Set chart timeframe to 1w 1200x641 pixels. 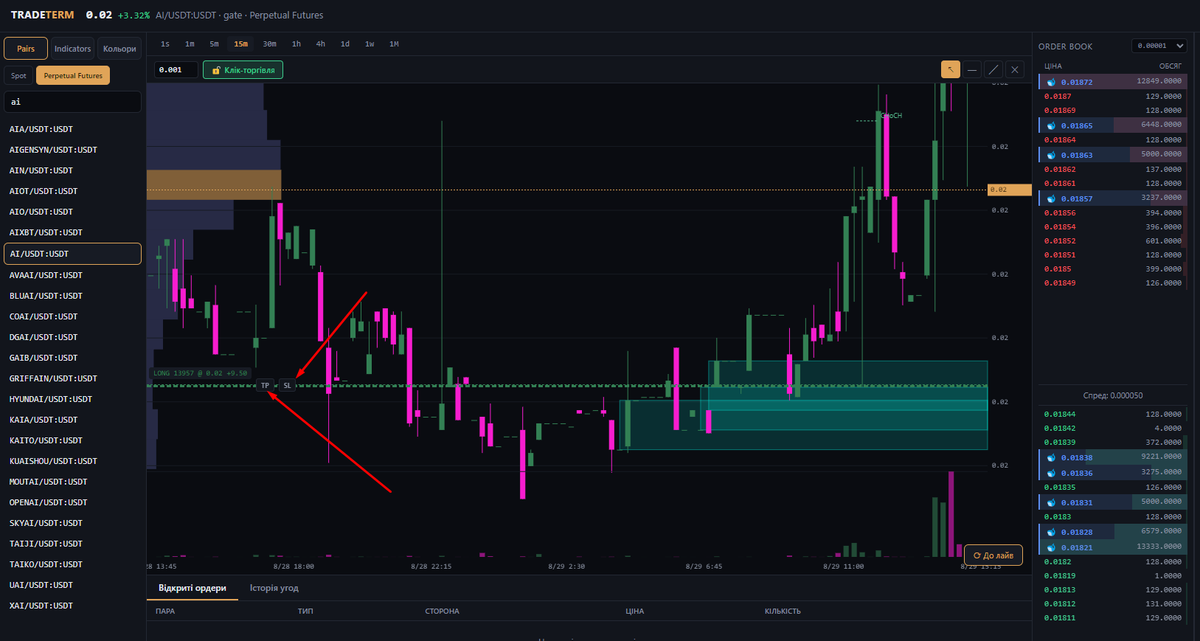(369, 44)
